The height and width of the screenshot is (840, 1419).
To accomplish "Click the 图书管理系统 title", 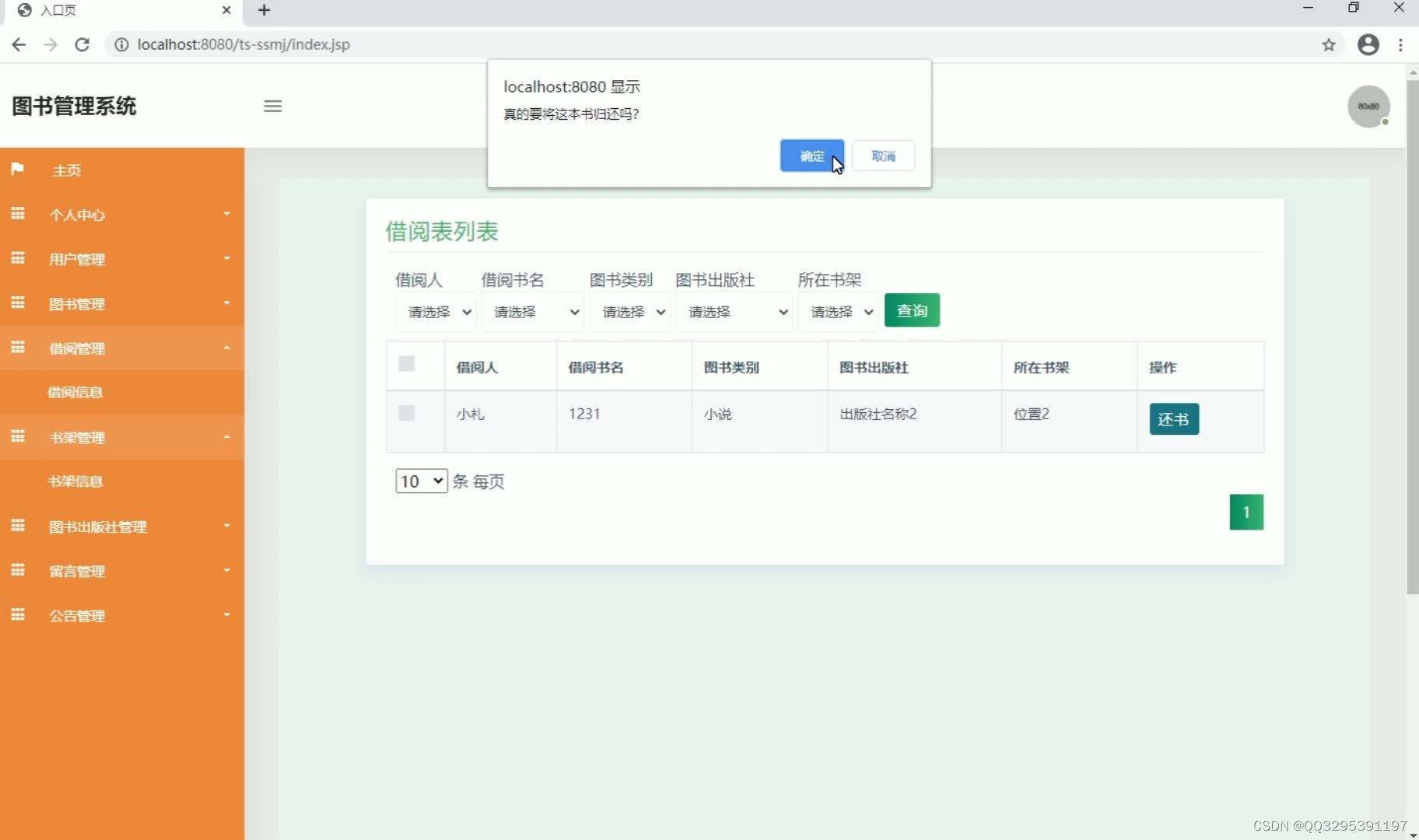I will (74, 106).
